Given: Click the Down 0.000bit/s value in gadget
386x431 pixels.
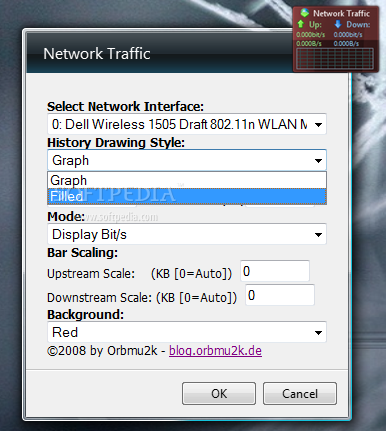Looking at the screenshot, I should (x=348, y=35).
